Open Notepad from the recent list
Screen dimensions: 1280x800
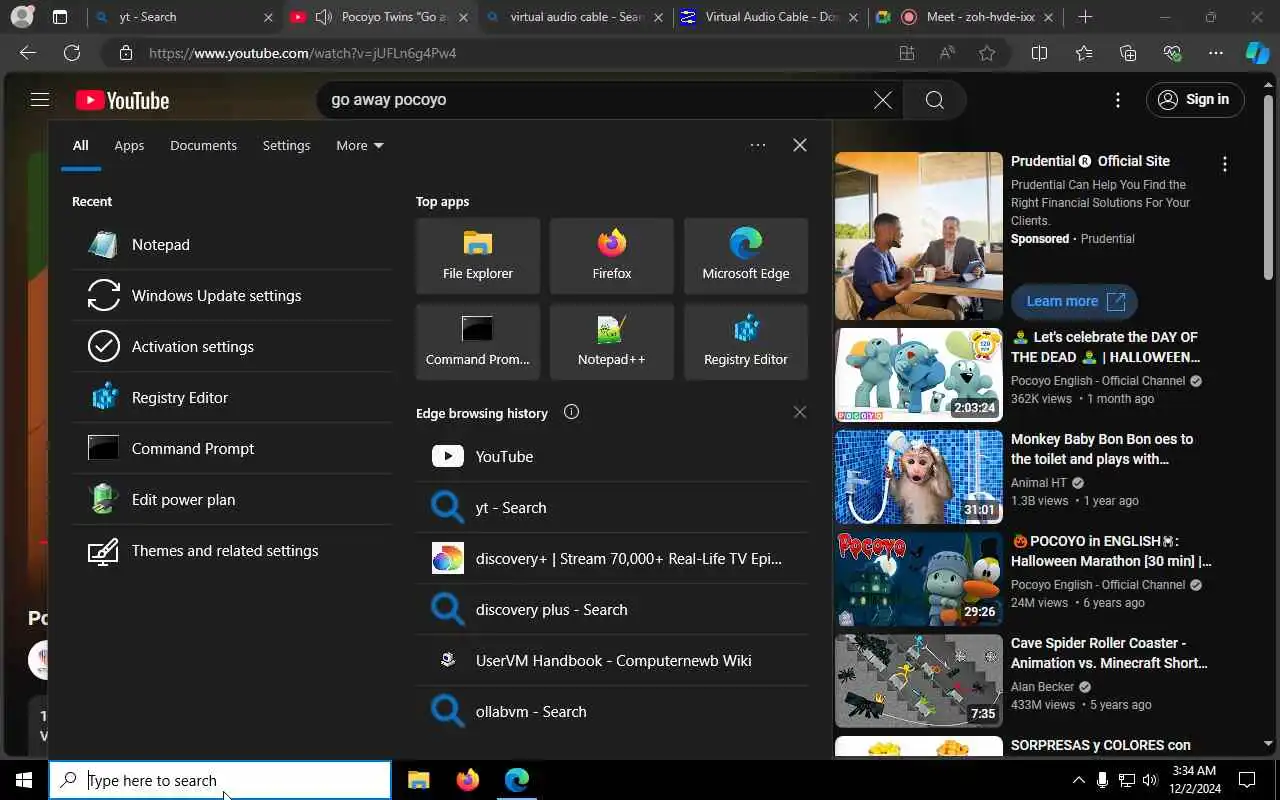[x=232, y=244]
